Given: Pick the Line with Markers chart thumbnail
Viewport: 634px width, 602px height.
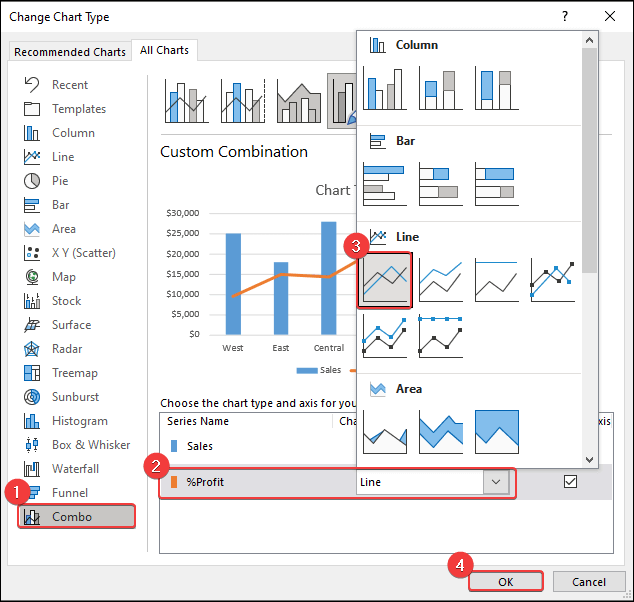Looking at the screenshot, I should pos(552,280).
